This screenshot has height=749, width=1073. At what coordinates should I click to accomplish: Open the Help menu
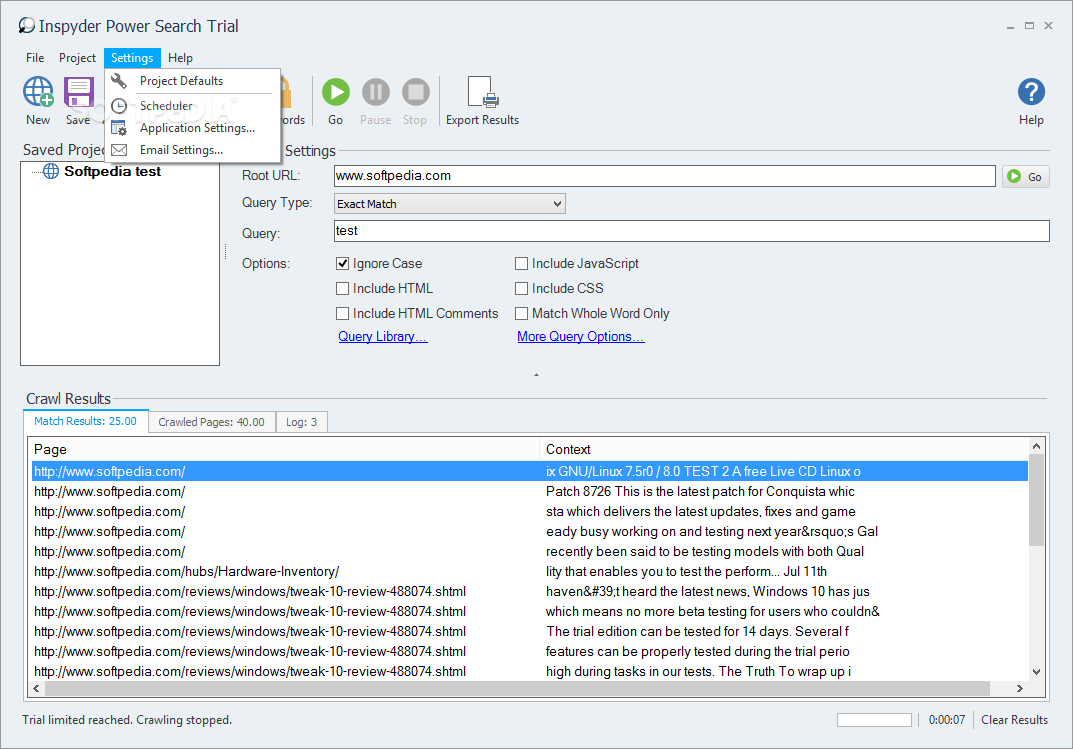coord(181,58)
